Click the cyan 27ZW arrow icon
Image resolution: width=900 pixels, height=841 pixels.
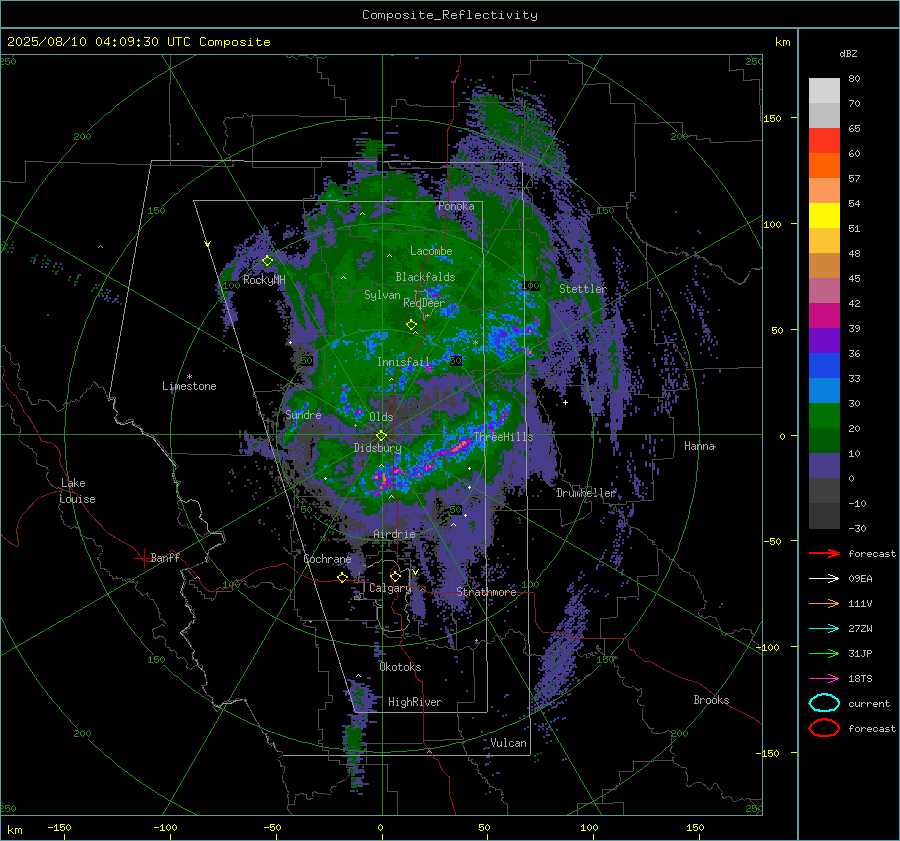click(x=824, y=629)
